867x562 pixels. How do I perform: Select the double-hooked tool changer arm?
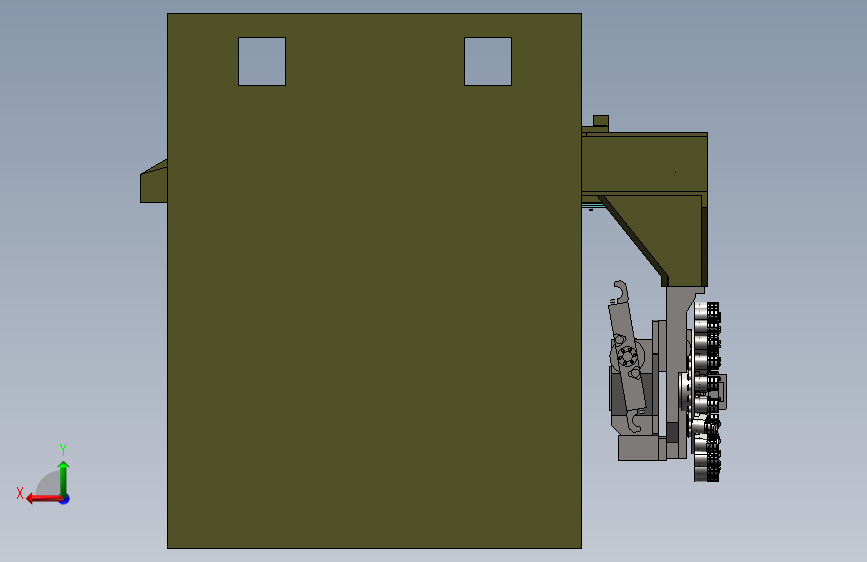(627, 357)
